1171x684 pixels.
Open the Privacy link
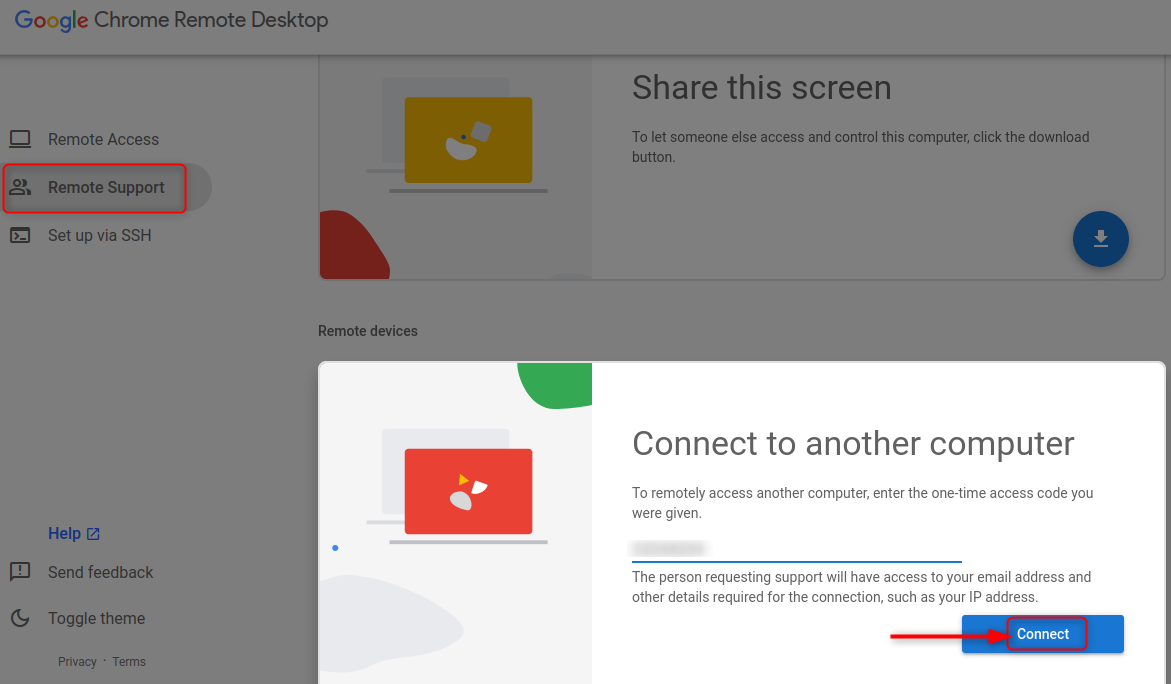tap(77, 662)
